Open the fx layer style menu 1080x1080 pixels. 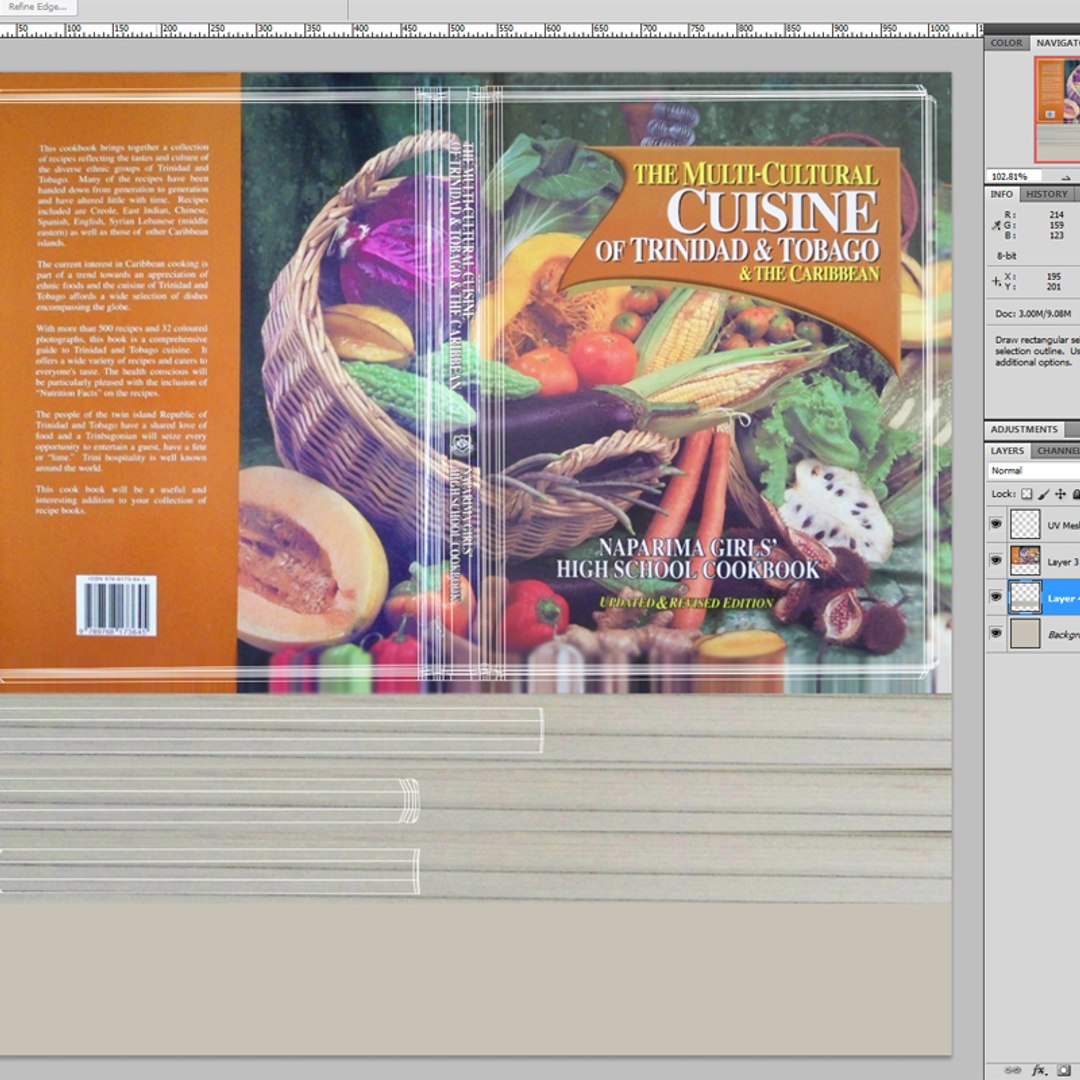click(1039, 1070)
